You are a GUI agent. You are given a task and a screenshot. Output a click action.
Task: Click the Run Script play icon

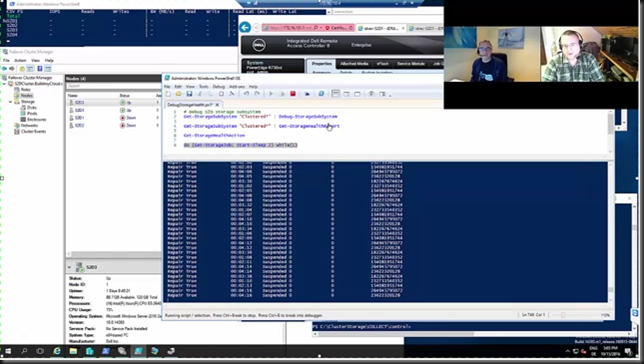(x=271, y=94)
